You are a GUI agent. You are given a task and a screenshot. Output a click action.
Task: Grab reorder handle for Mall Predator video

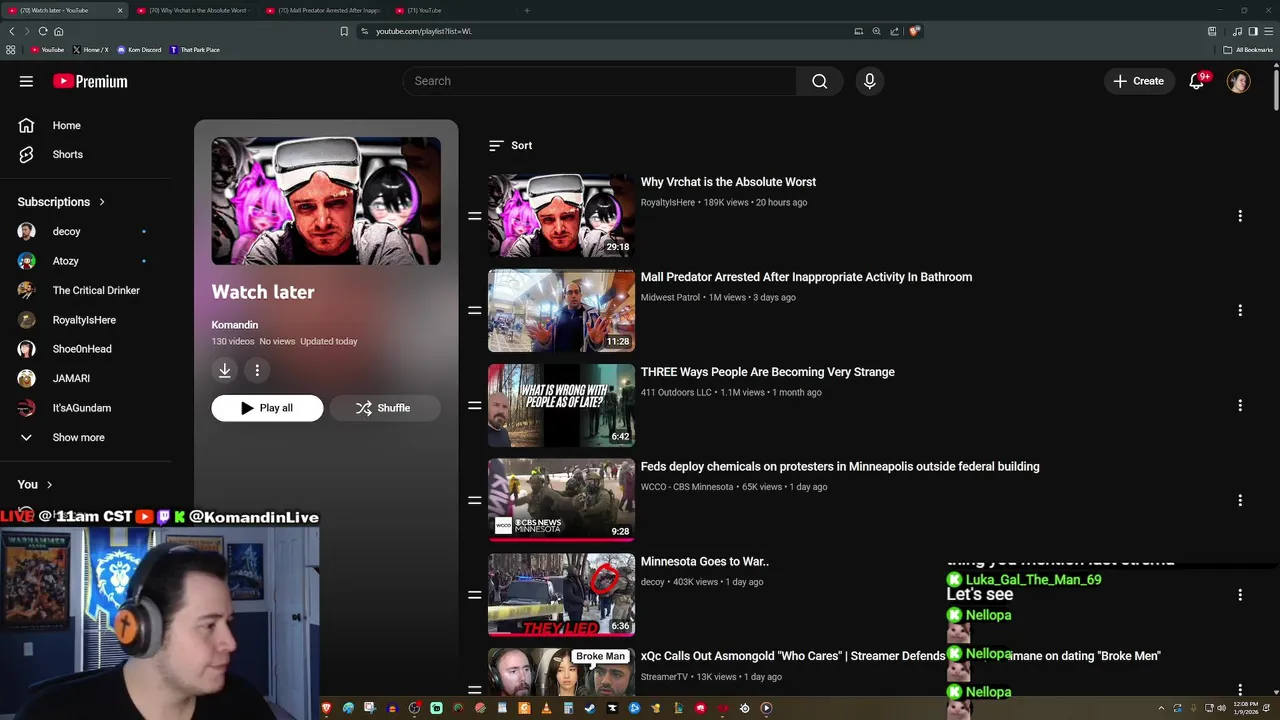click(474, 310)
